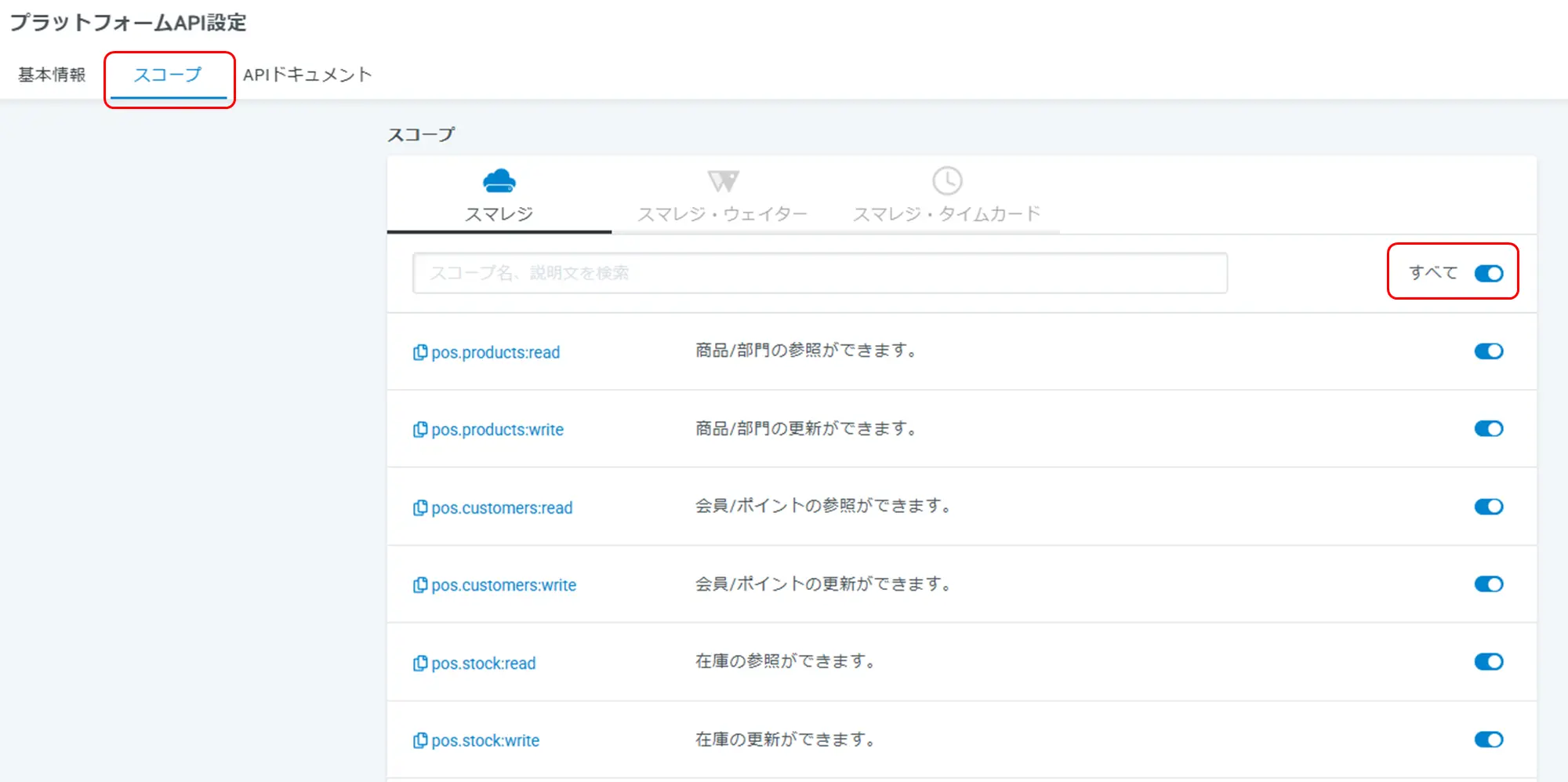The width and height of the screenshot is (1568, 782).
Task: Click the 会員/ポイントの参照ができます。 description
Action: pyautogui.click(x=824, y=506)
